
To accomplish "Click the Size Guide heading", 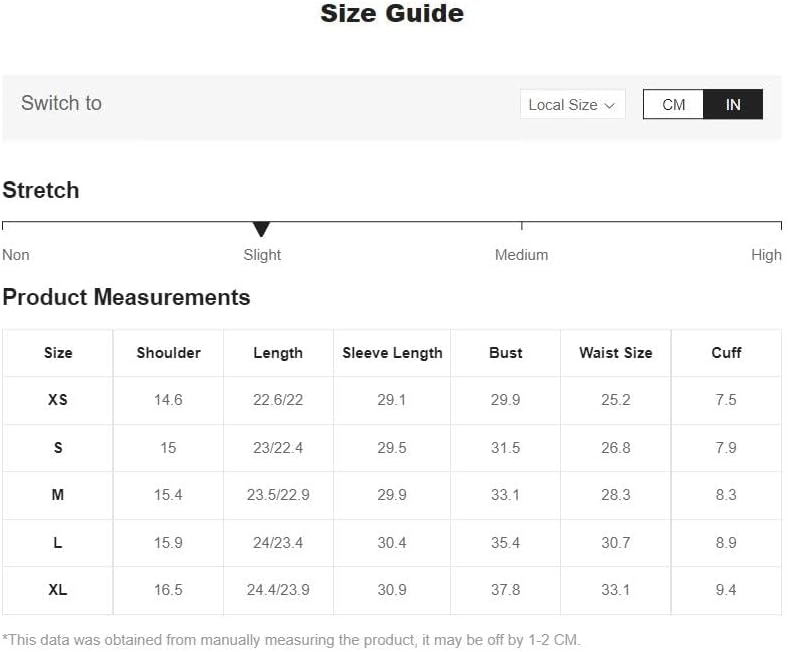I will [x=392, y=13].
